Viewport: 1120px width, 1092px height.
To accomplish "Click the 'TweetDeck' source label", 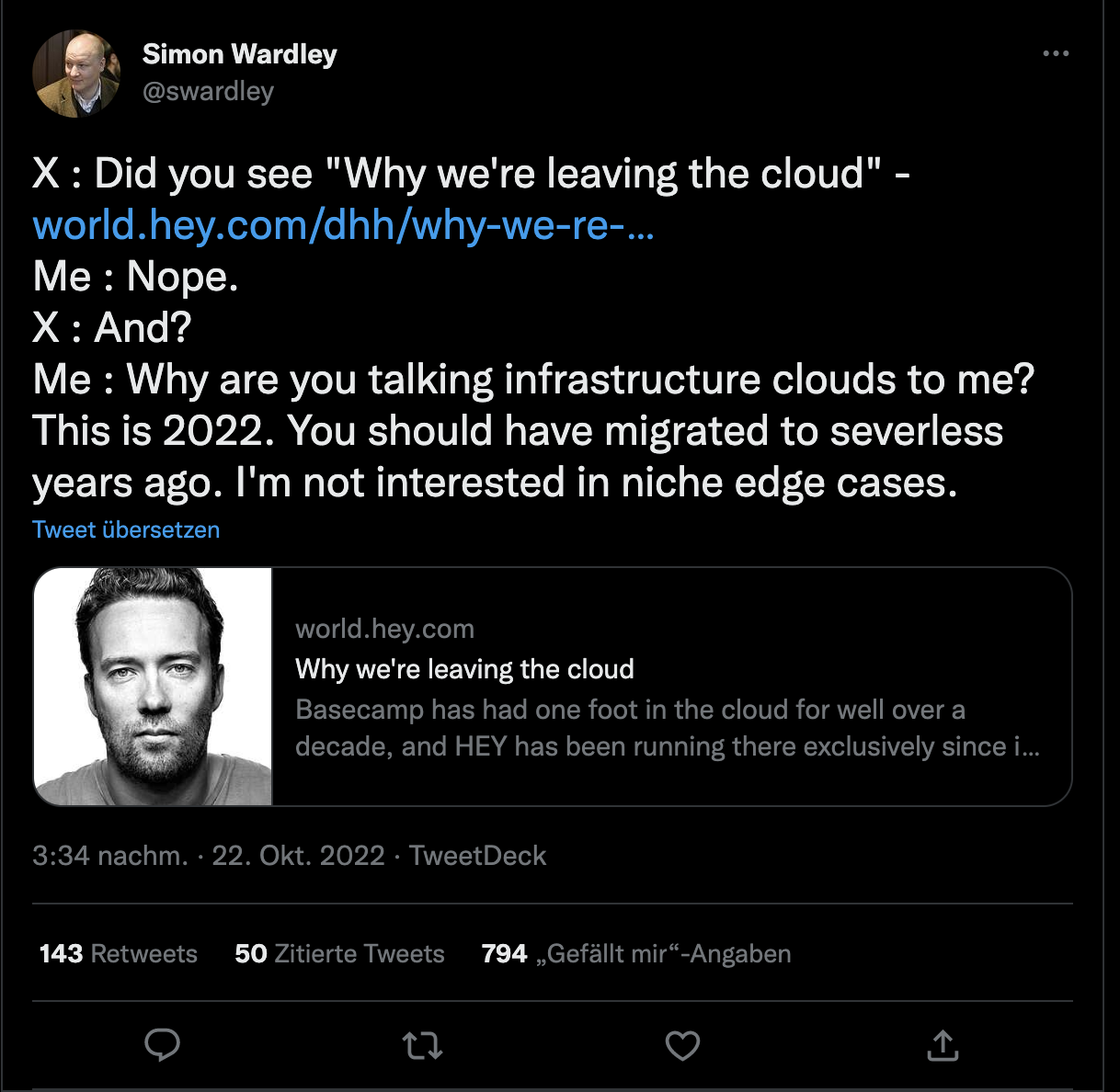I will point(477,856).
